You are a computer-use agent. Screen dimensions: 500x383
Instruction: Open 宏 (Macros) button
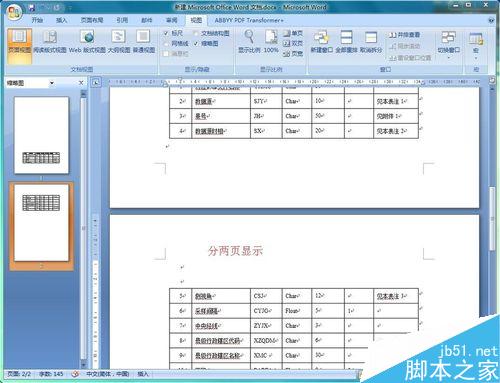pyautogui.click(x=476, y=45)
